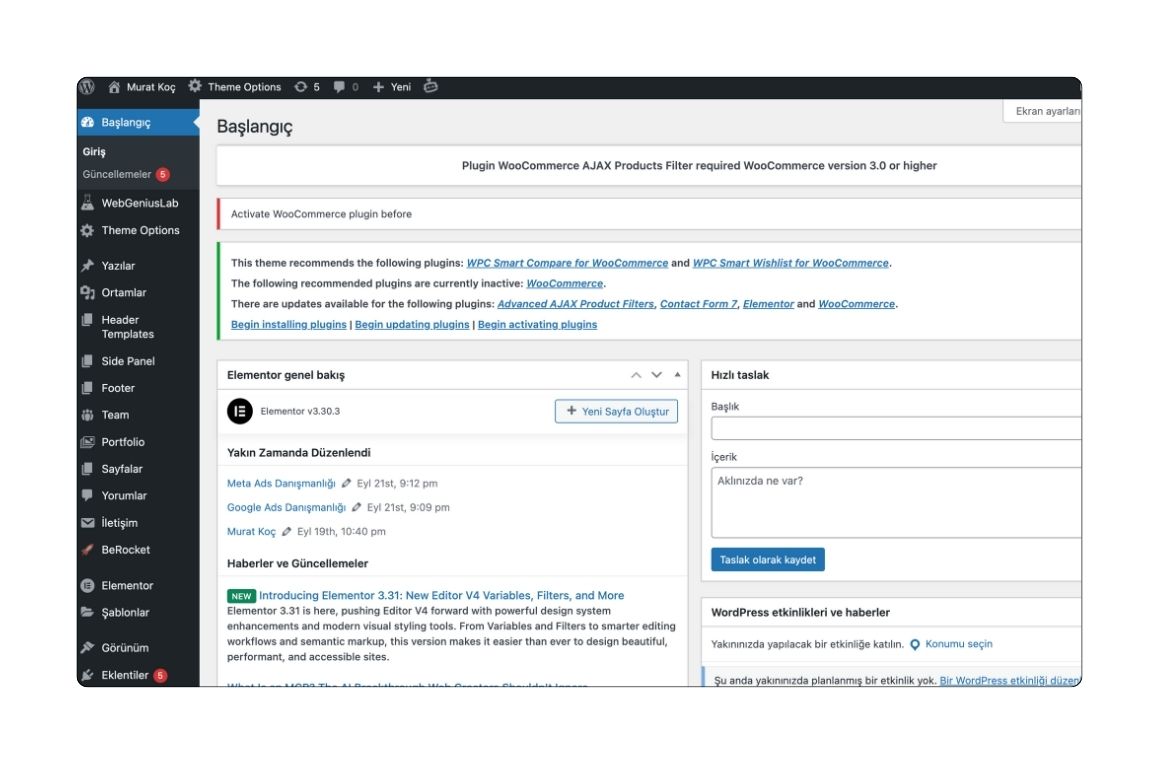
Task: Click the İletişim envelope icon
Action: pos(88,522)
